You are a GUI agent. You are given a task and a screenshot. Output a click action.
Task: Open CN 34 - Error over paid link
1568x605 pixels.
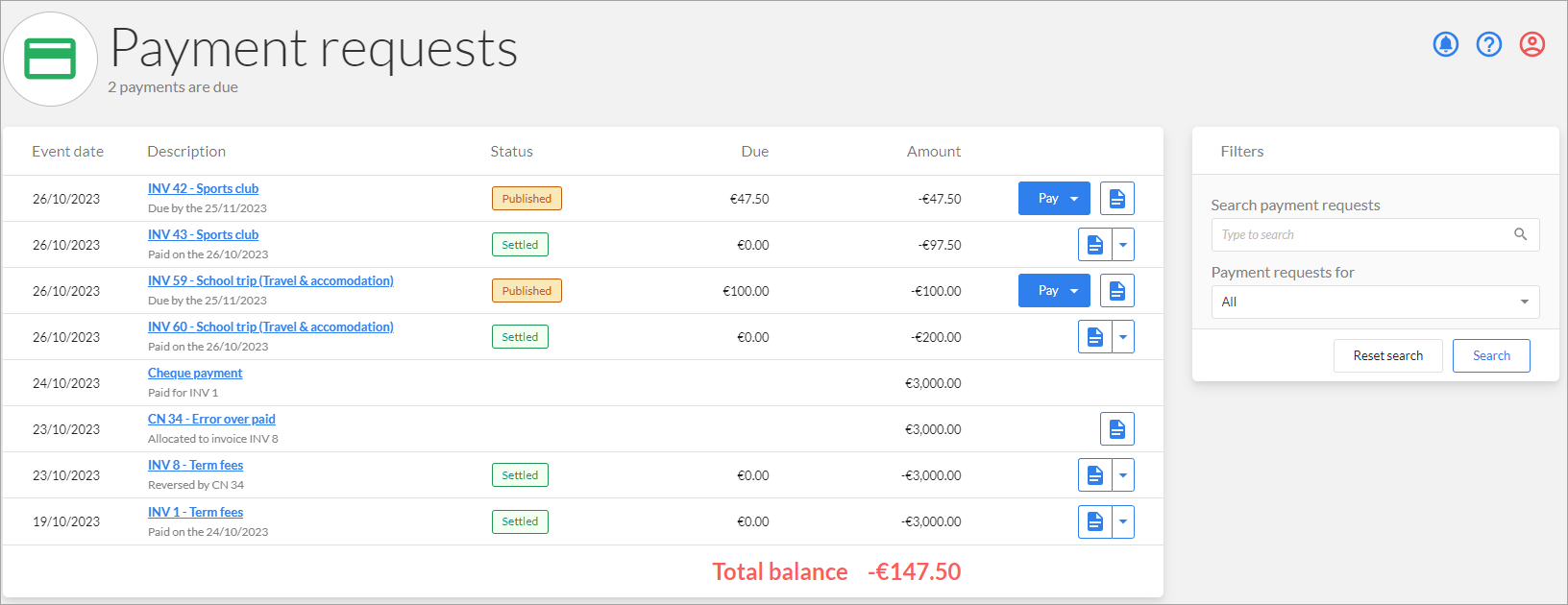point(211,419)
